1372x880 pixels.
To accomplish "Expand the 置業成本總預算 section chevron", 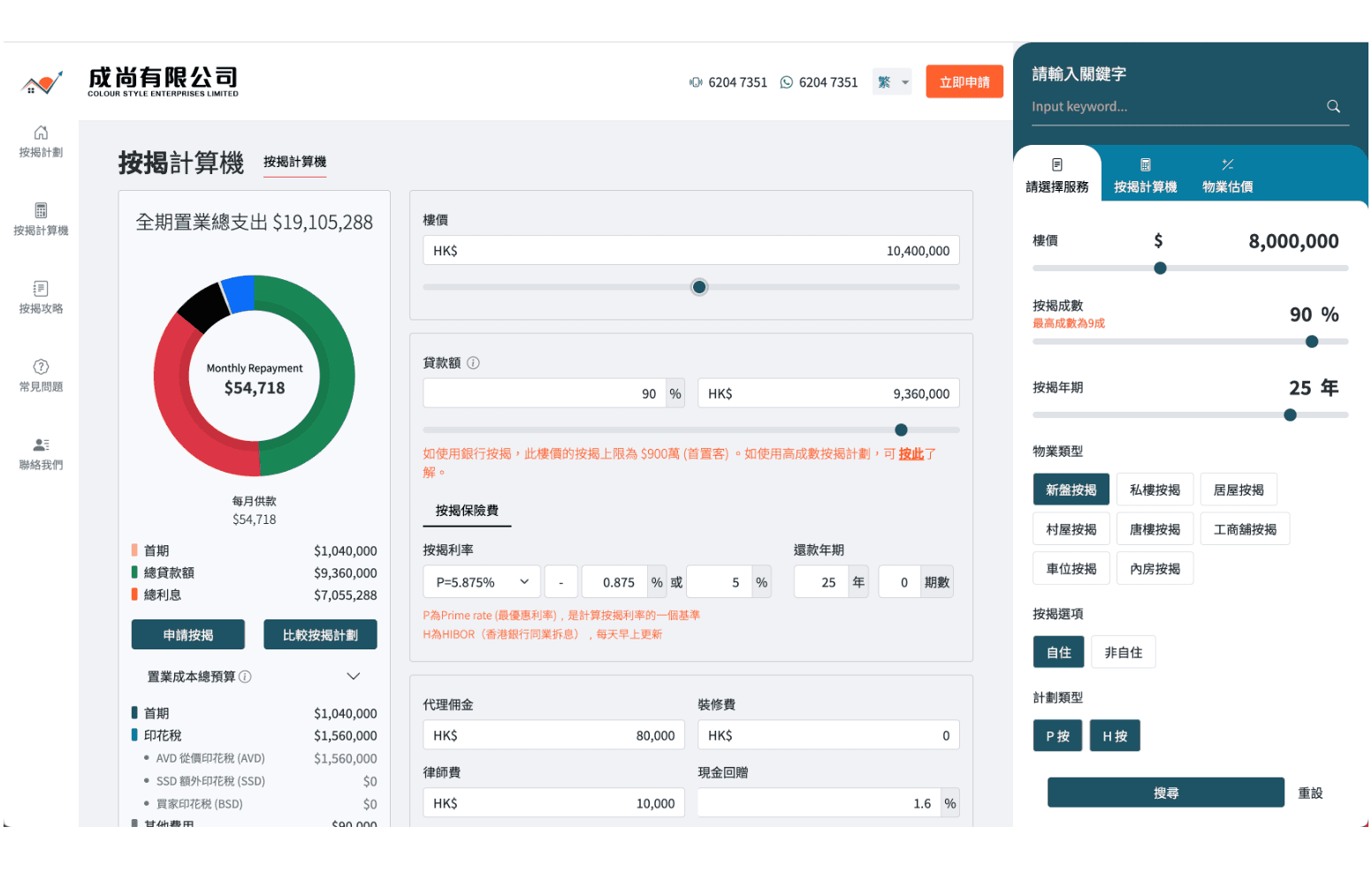I will (x=354, y=677).
